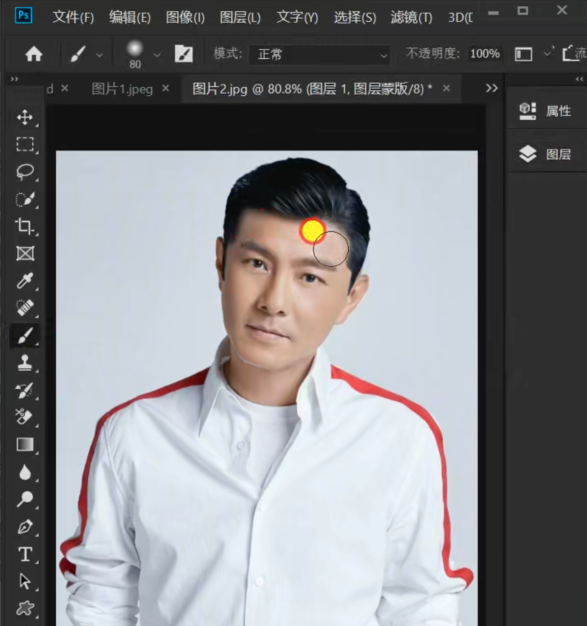Switch to the 图片1.jpeg tab
This screenshot has width=587, height=626.
click(122, 89)
